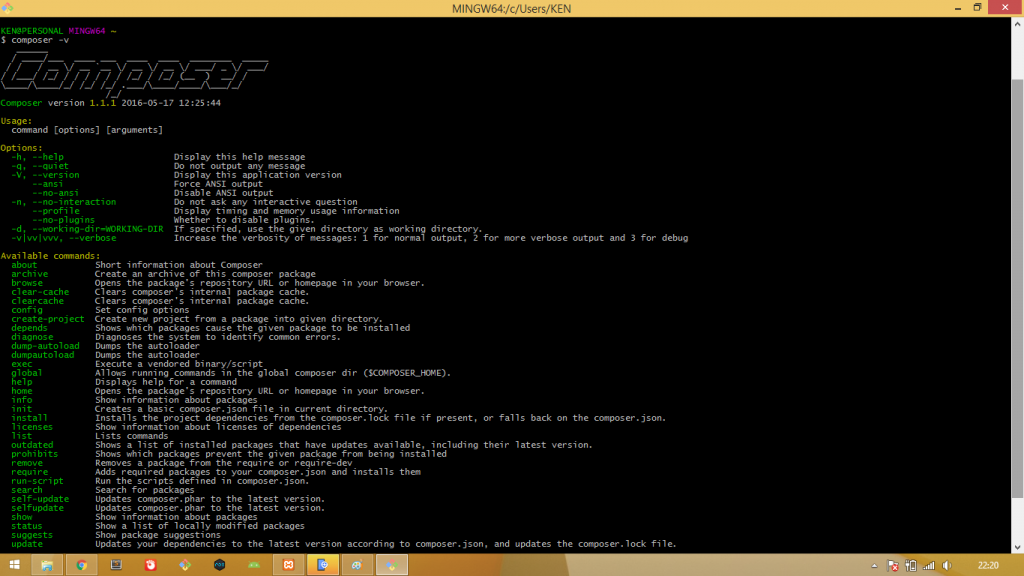Open the red square taskbar icon
Image resolution: width=1024 pixels, height=576 pixels.
pos(151,565)
